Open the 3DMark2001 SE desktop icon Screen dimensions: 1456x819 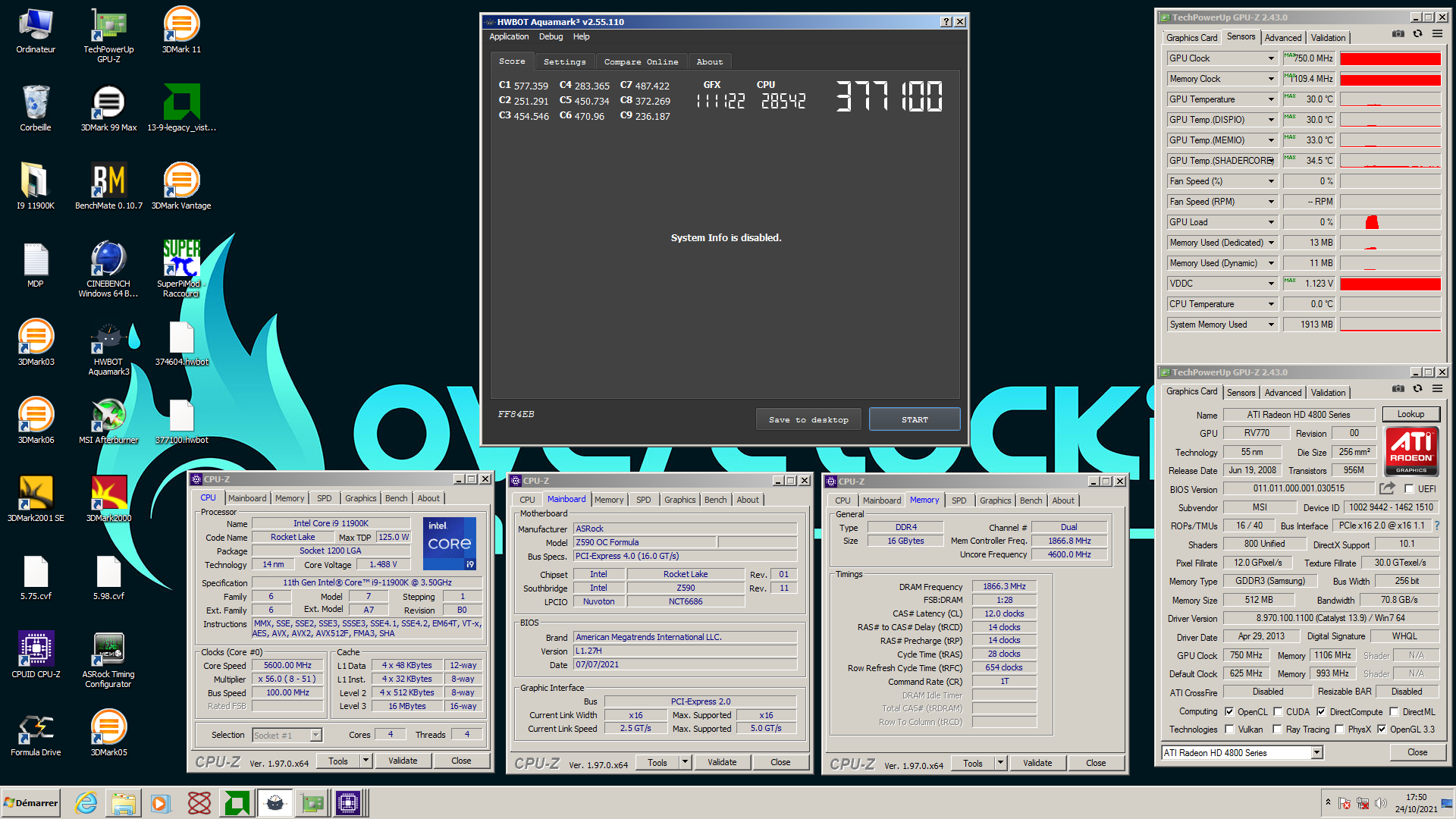(x=36, y=499)
